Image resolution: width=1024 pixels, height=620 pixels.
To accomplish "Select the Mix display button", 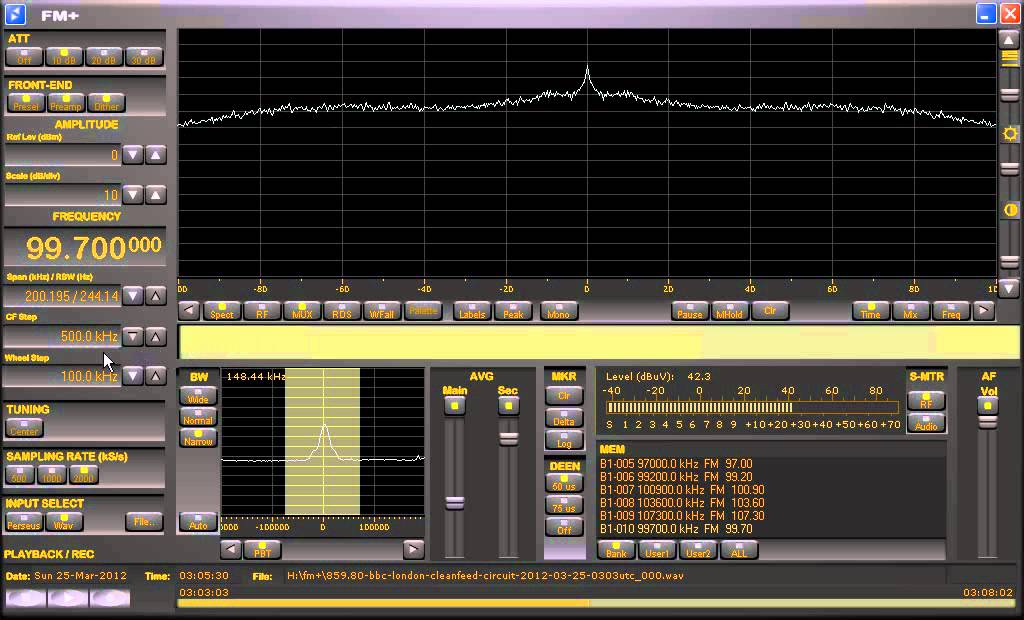I will (x=910, y=311).
